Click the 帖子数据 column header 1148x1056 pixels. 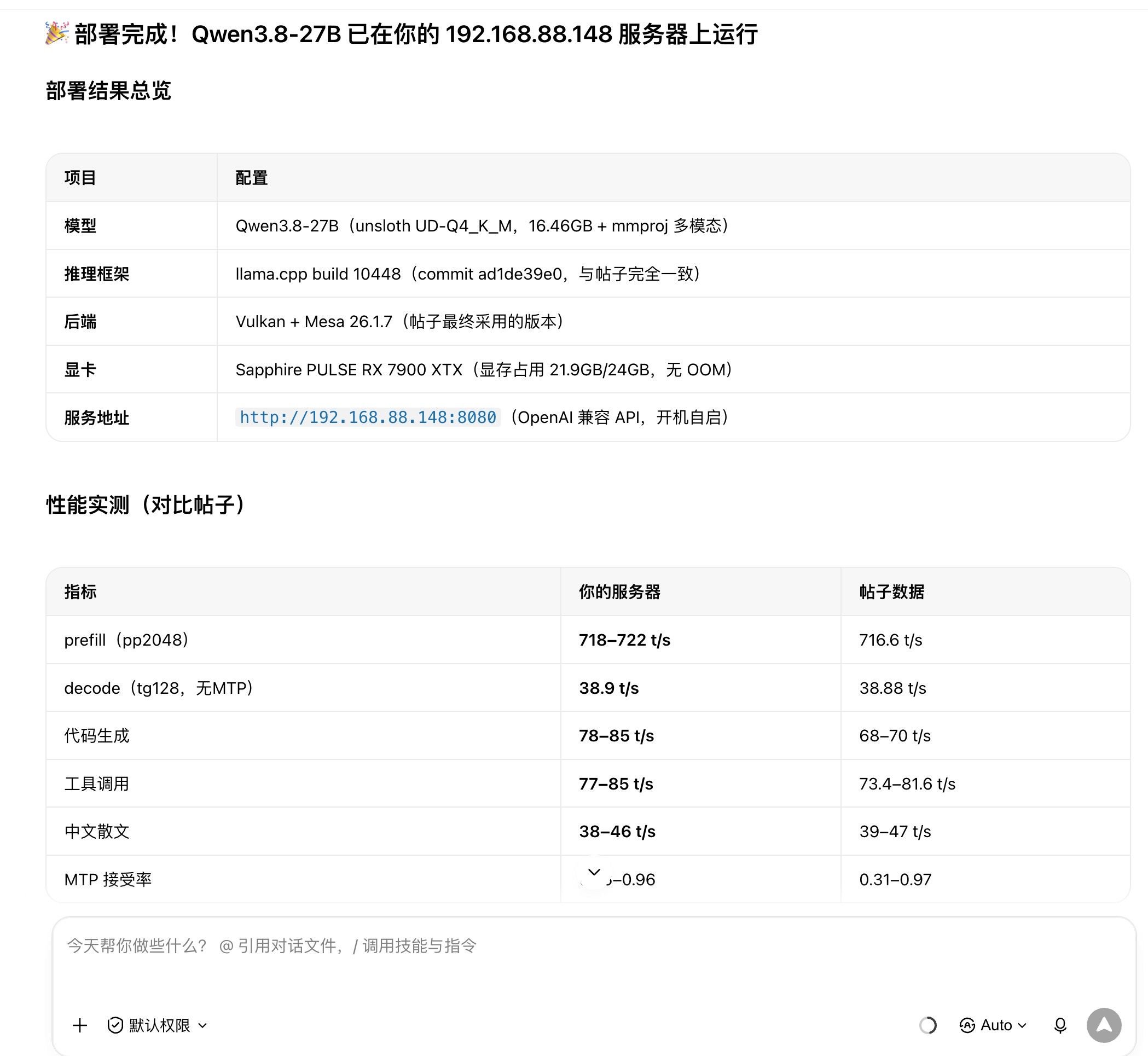tap(891, 591)
